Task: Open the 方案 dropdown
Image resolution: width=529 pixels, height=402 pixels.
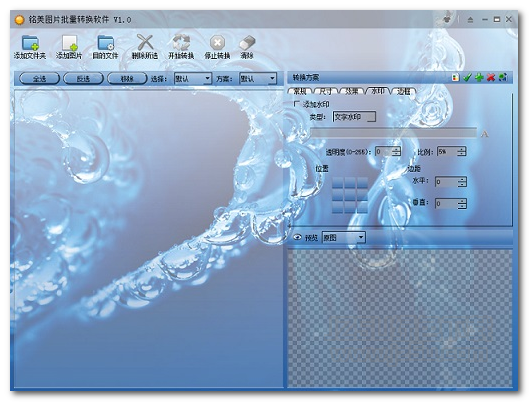Action: [x=258, y=79]
